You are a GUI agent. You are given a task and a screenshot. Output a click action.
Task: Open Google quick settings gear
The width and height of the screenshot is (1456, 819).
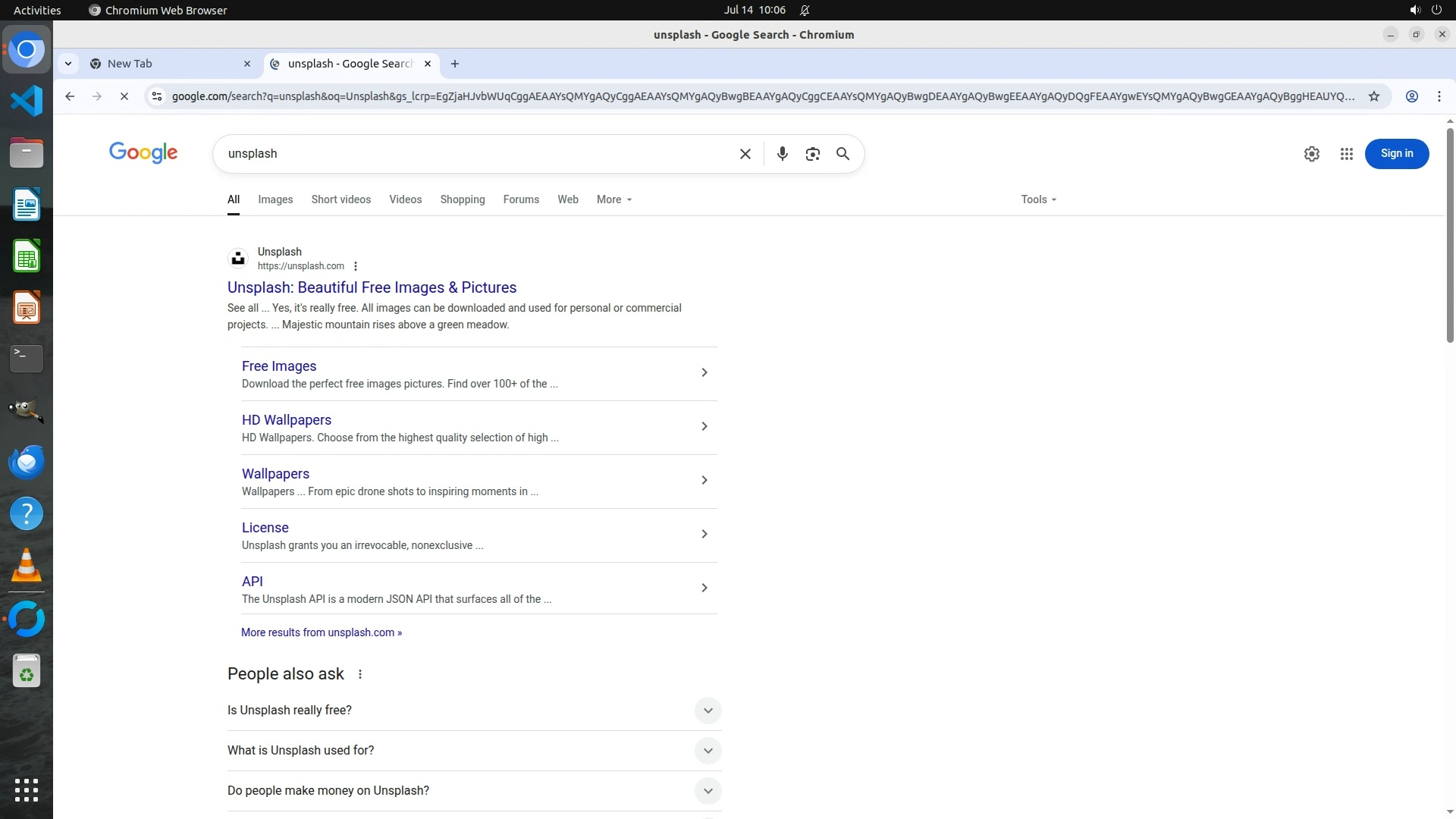(x=1311, y=154)
